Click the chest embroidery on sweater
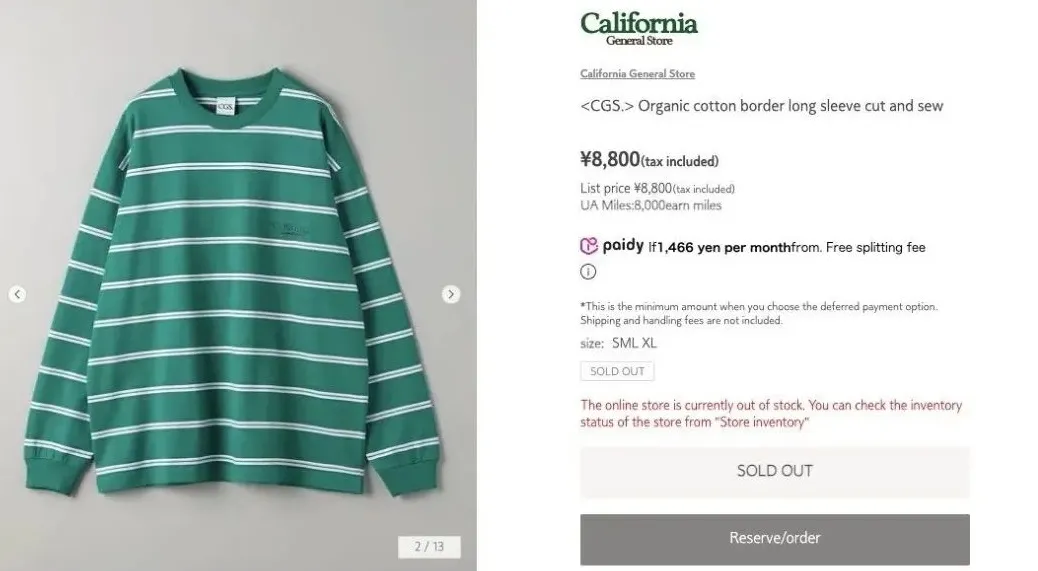 (x=288, y=231)
